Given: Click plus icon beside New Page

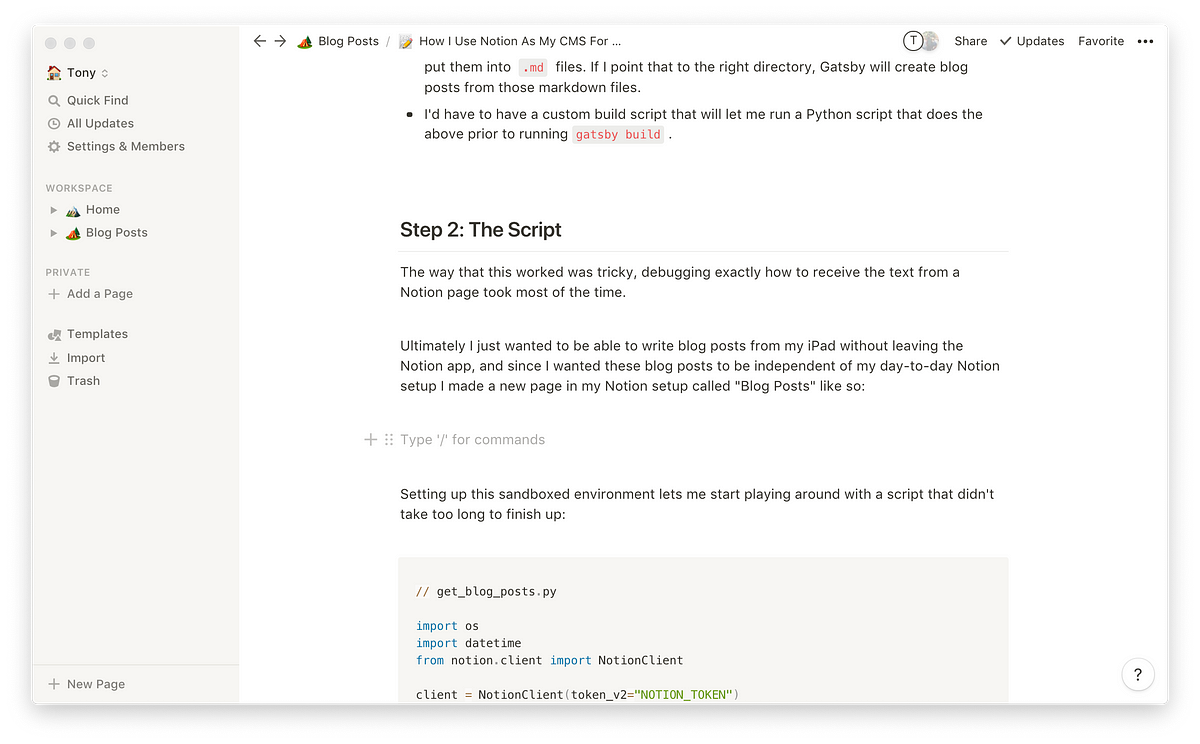Looking at the screenshot, I should click(54, 684).
